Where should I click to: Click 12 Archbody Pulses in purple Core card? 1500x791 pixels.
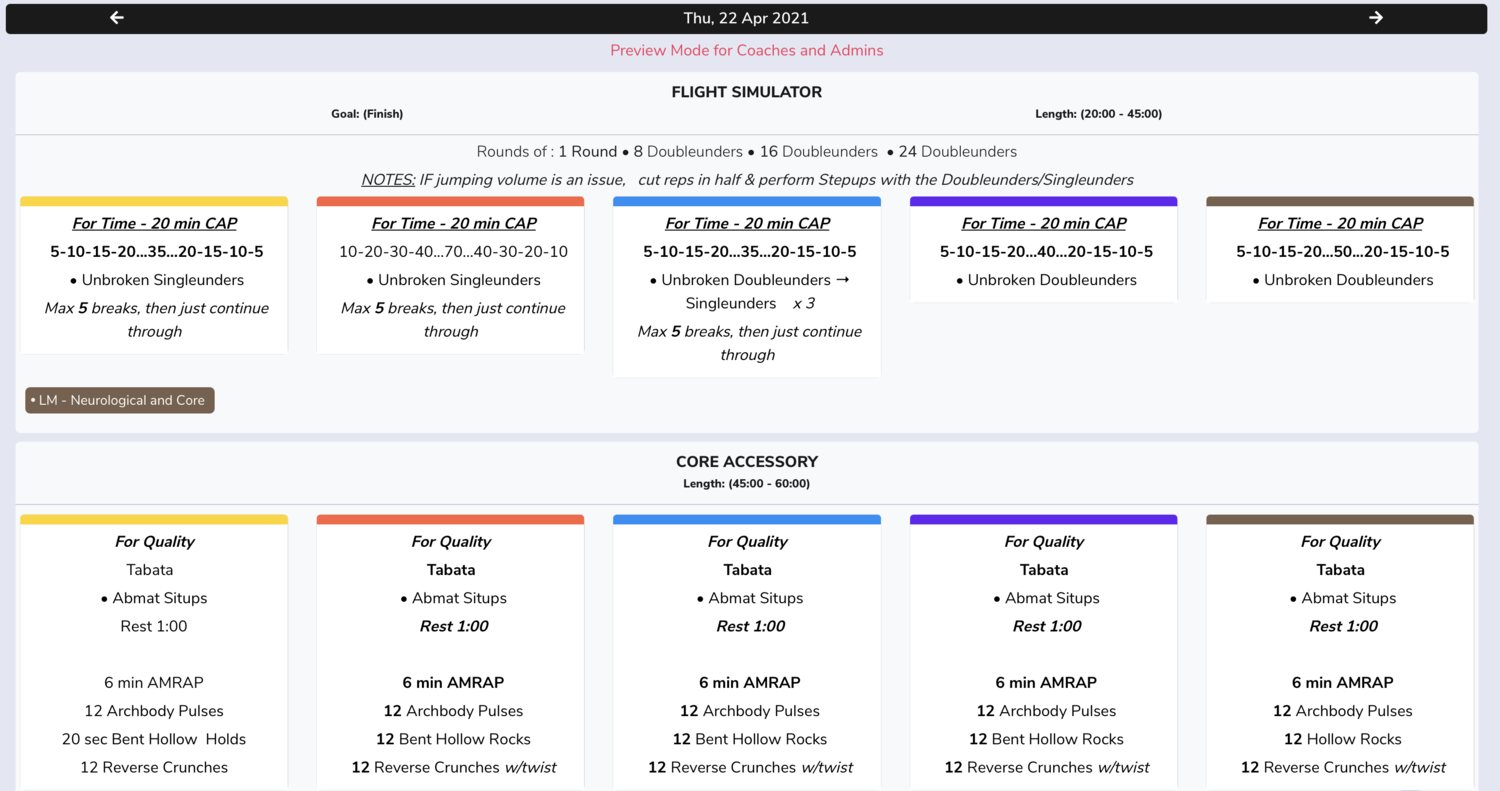pos(1046,711)
